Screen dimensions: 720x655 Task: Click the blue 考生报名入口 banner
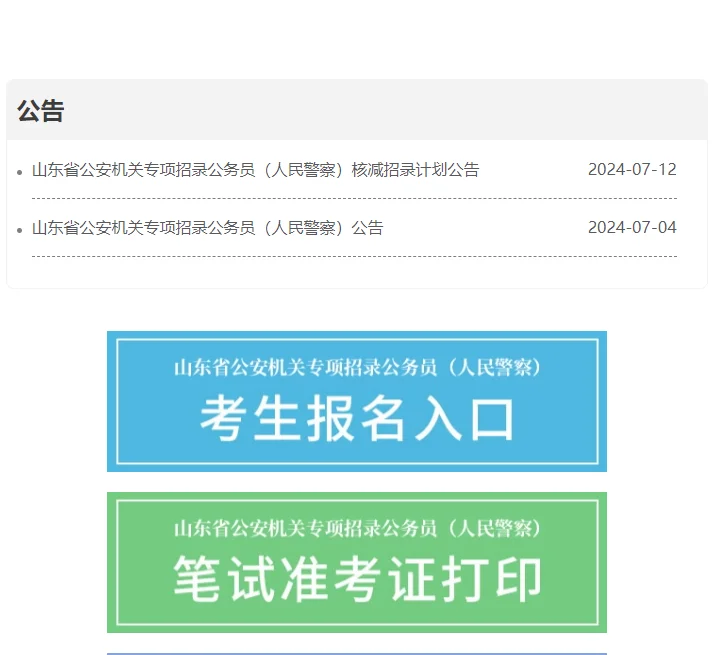tap(357, 401)
